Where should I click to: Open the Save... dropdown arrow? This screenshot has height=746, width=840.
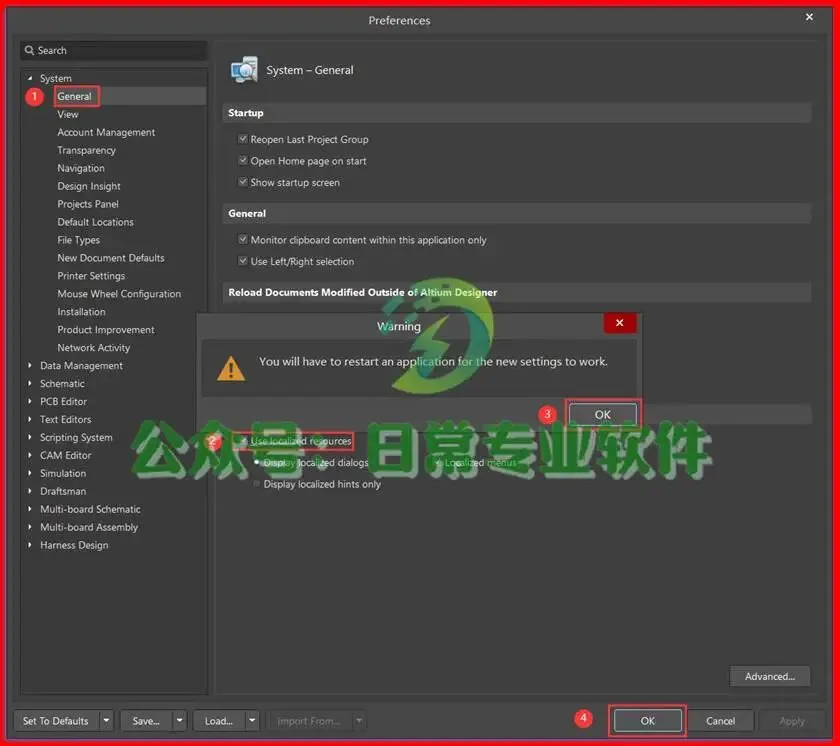pos(179,721)
